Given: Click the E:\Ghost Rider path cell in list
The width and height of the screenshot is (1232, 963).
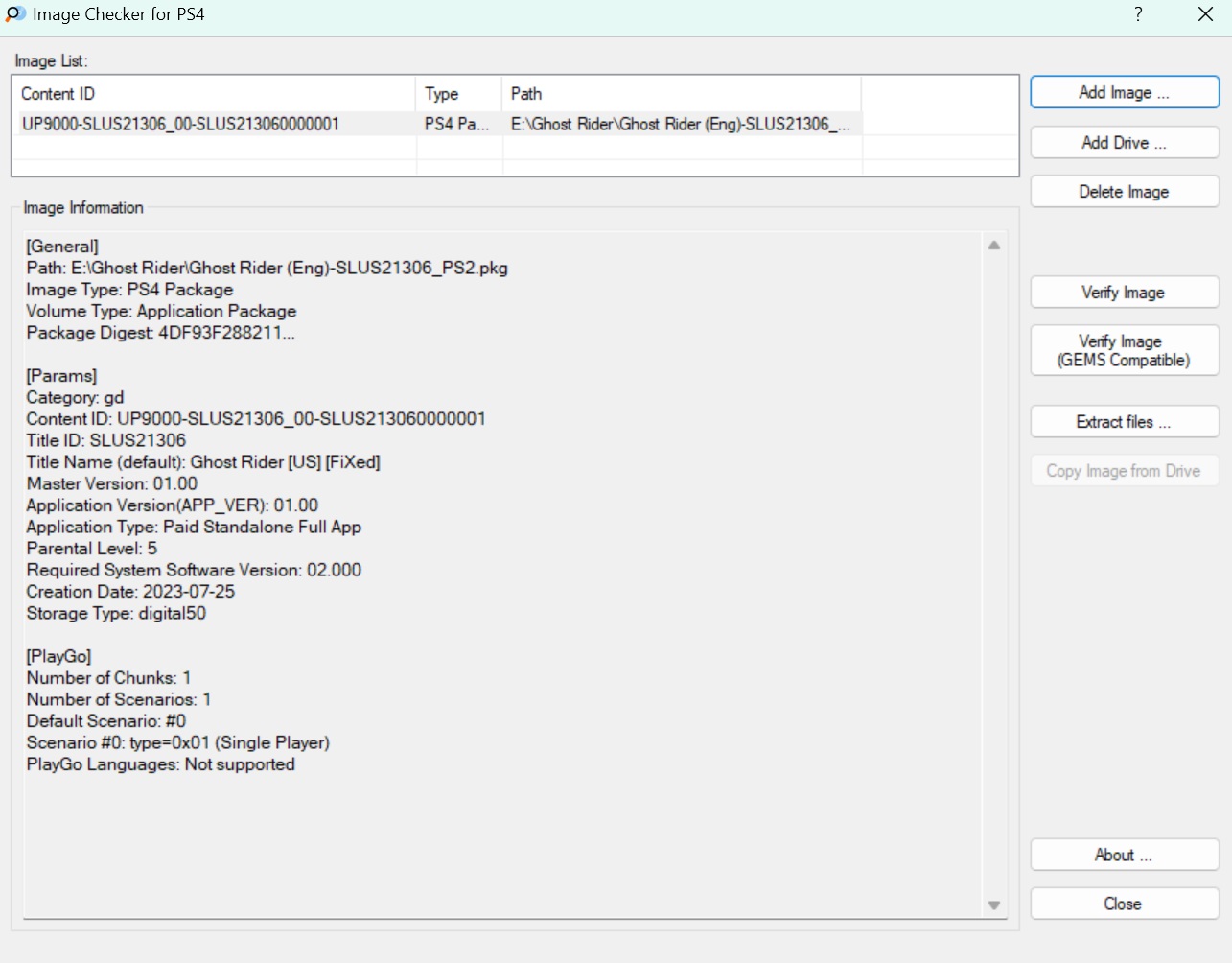Looking at the screenshot, I should 681,124.
